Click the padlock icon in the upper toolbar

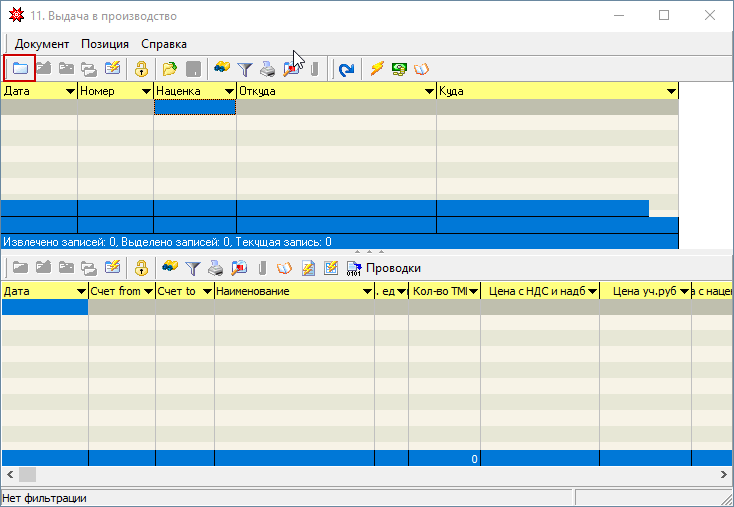coord(142,70)
